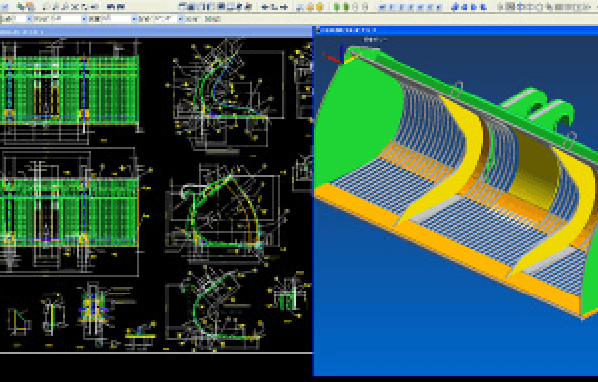This screenshot has width=598, height=382.
Task: Open the first dropdown arrow in the second toolbar row
Action: 29,19
